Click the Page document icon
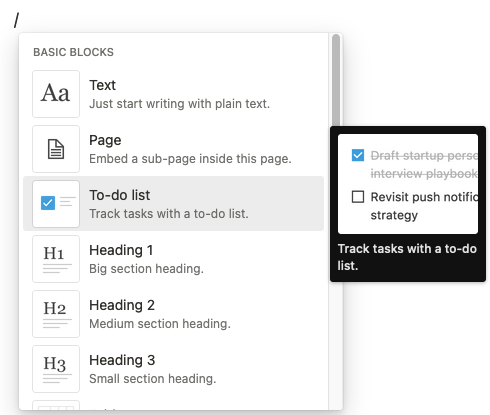This screenshot has width=490, height=415. click(56, 149)
